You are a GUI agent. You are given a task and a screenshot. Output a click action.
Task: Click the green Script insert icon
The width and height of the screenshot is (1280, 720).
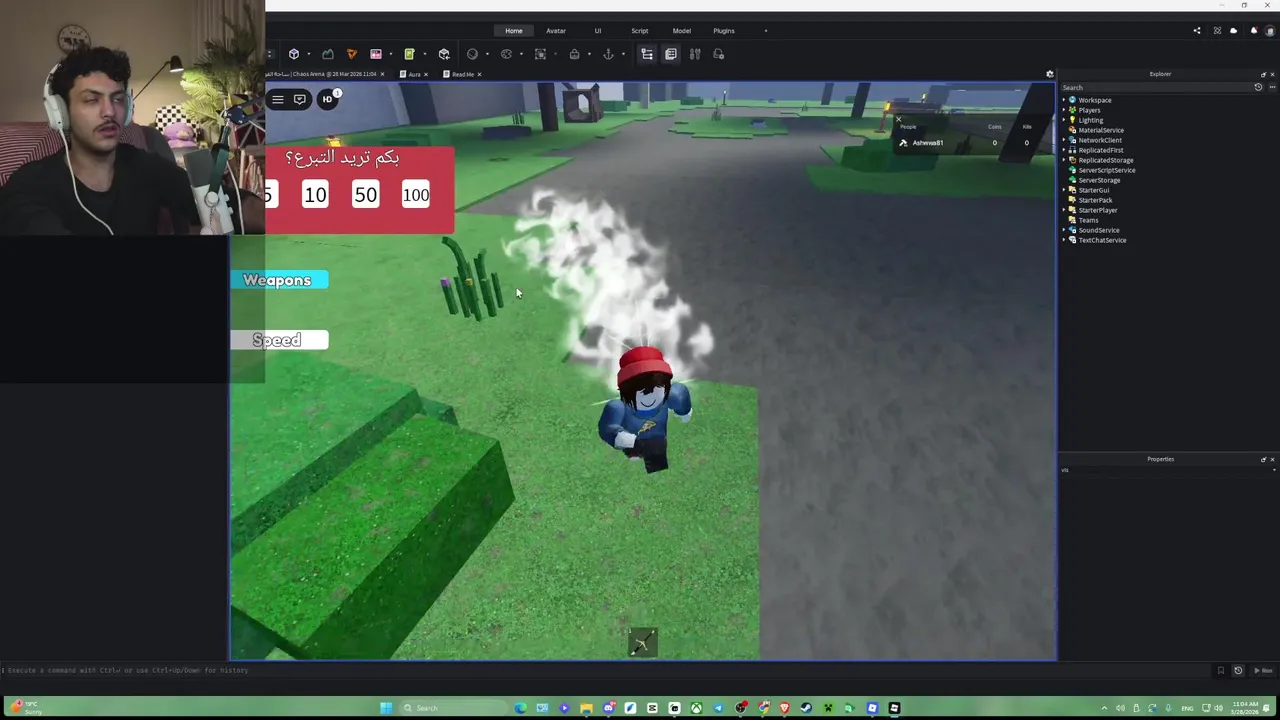409,54
